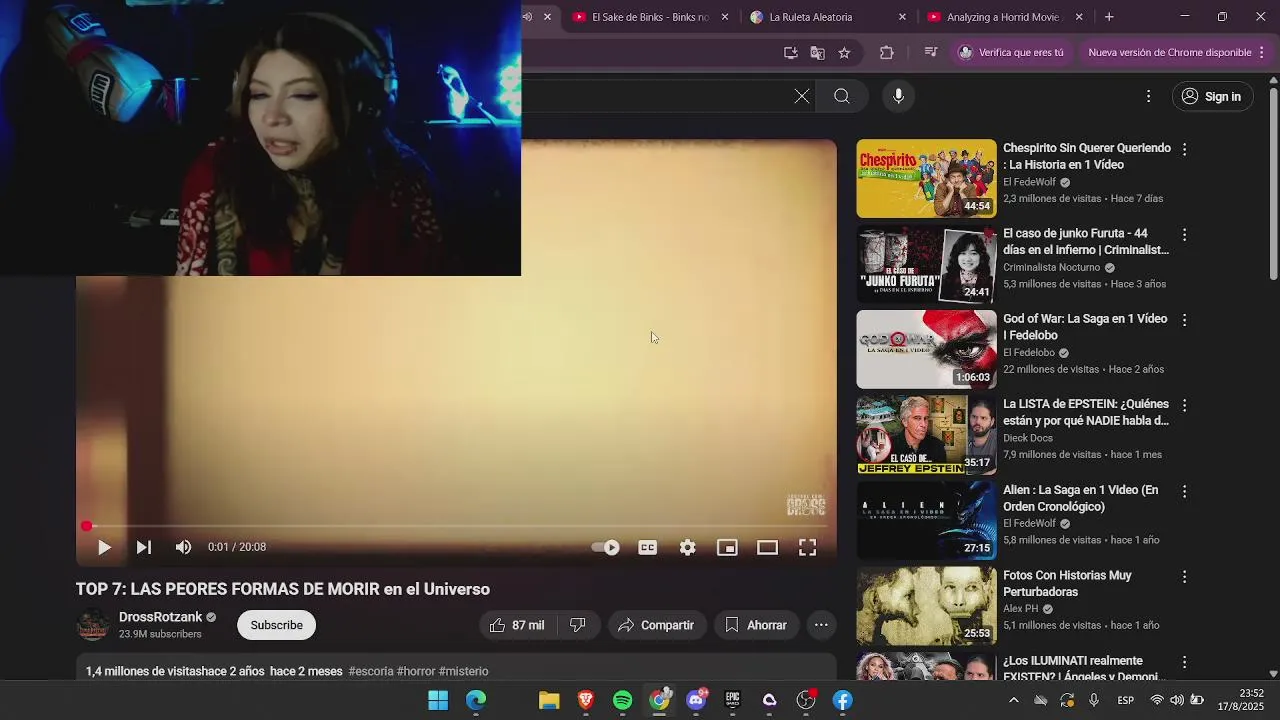Screen dimensions: 1280x720
Task: Open Epic Games Launcher from taskbar
Action: [733, 700]
